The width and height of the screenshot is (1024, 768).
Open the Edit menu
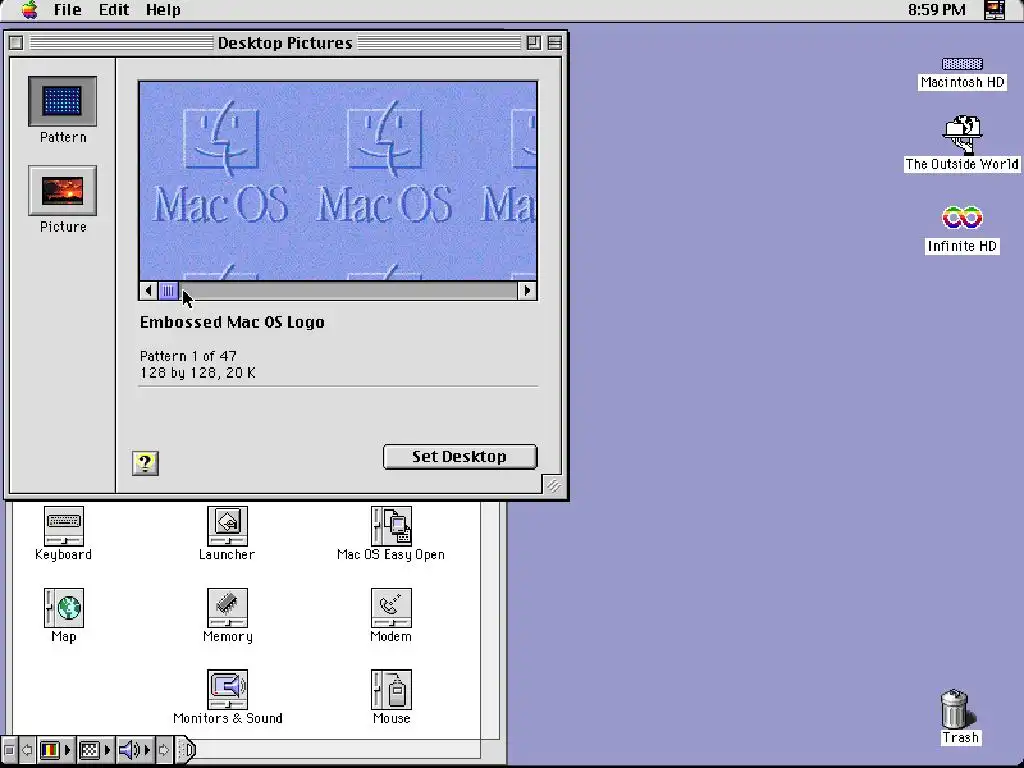tap(114, 10)
